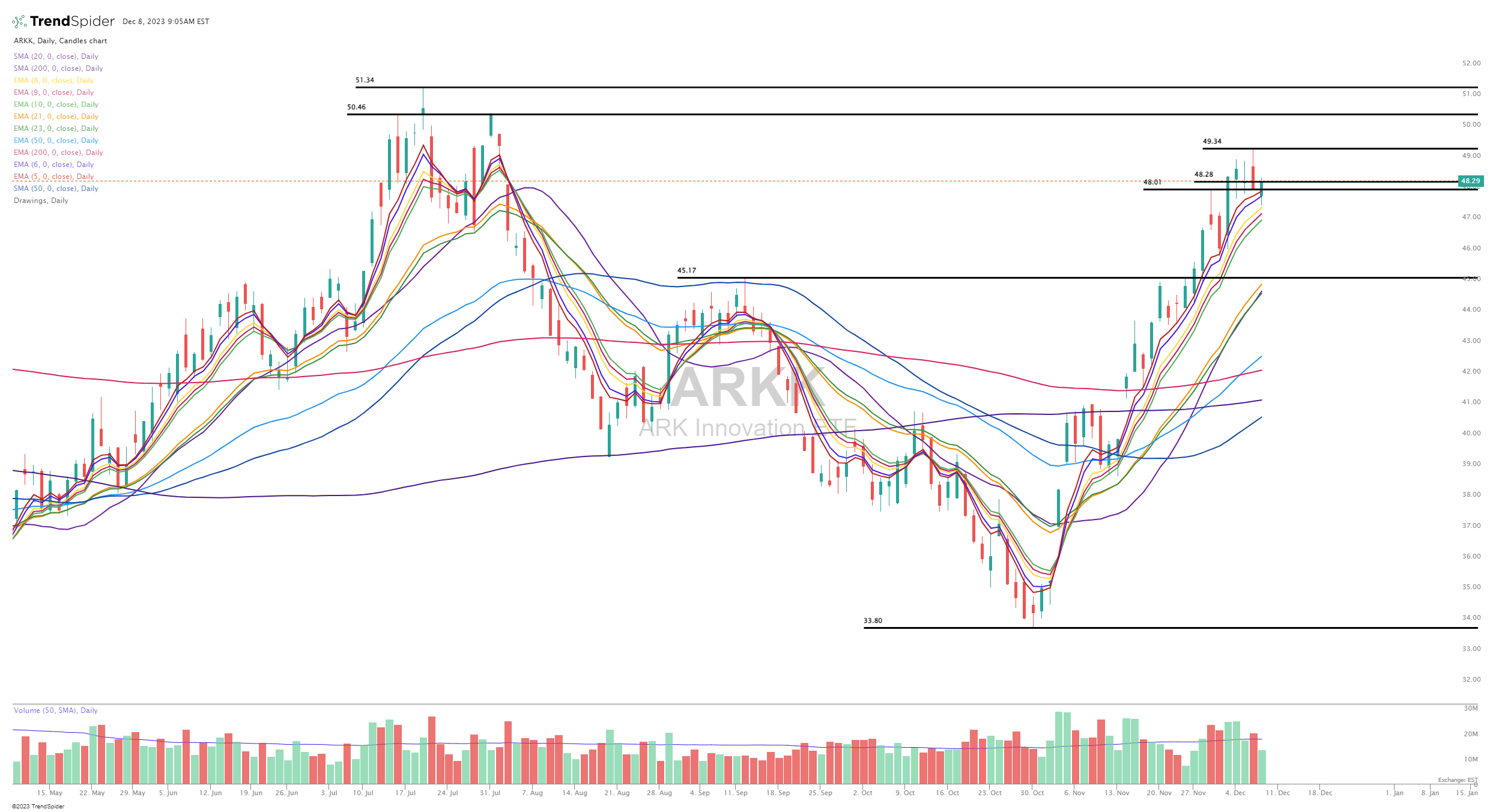Screen dimensions: 1496x812
Task: Select the EMA (200, 0, close) legend entry
Action: (59, 153)
